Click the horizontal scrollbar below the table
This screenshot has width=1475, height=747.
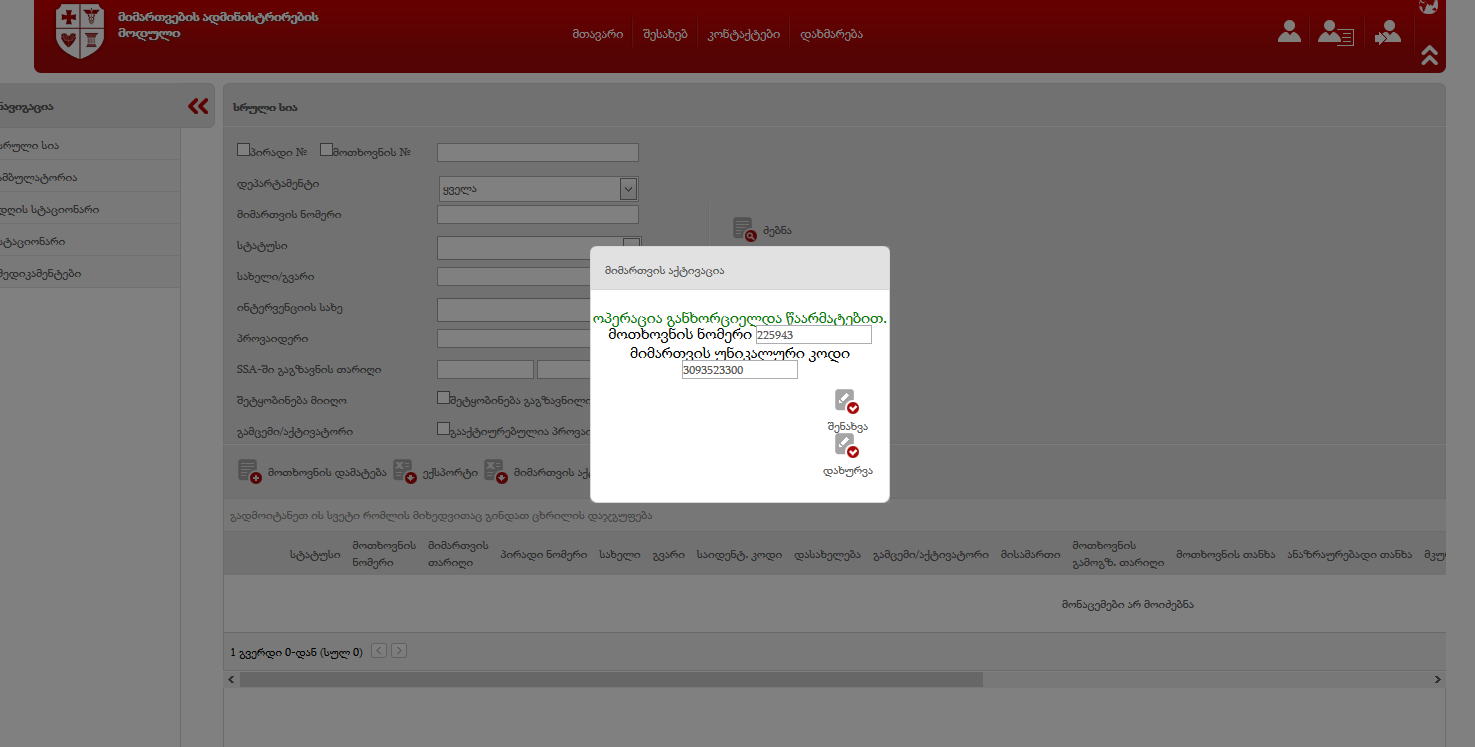pyautogui.click(x=610, y=679)
